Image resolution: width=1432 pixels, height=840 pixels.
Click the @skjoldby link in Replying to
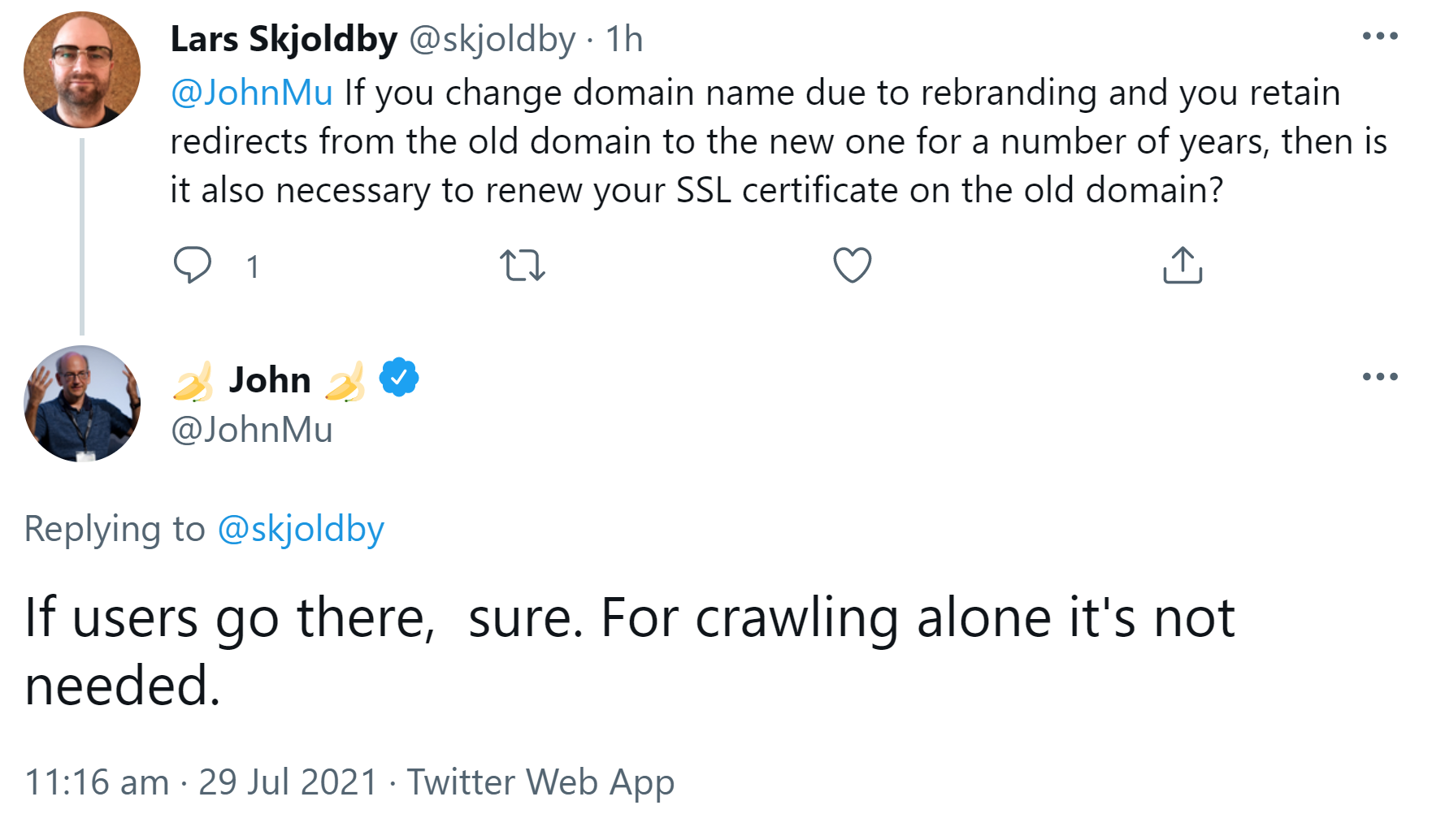302,528
